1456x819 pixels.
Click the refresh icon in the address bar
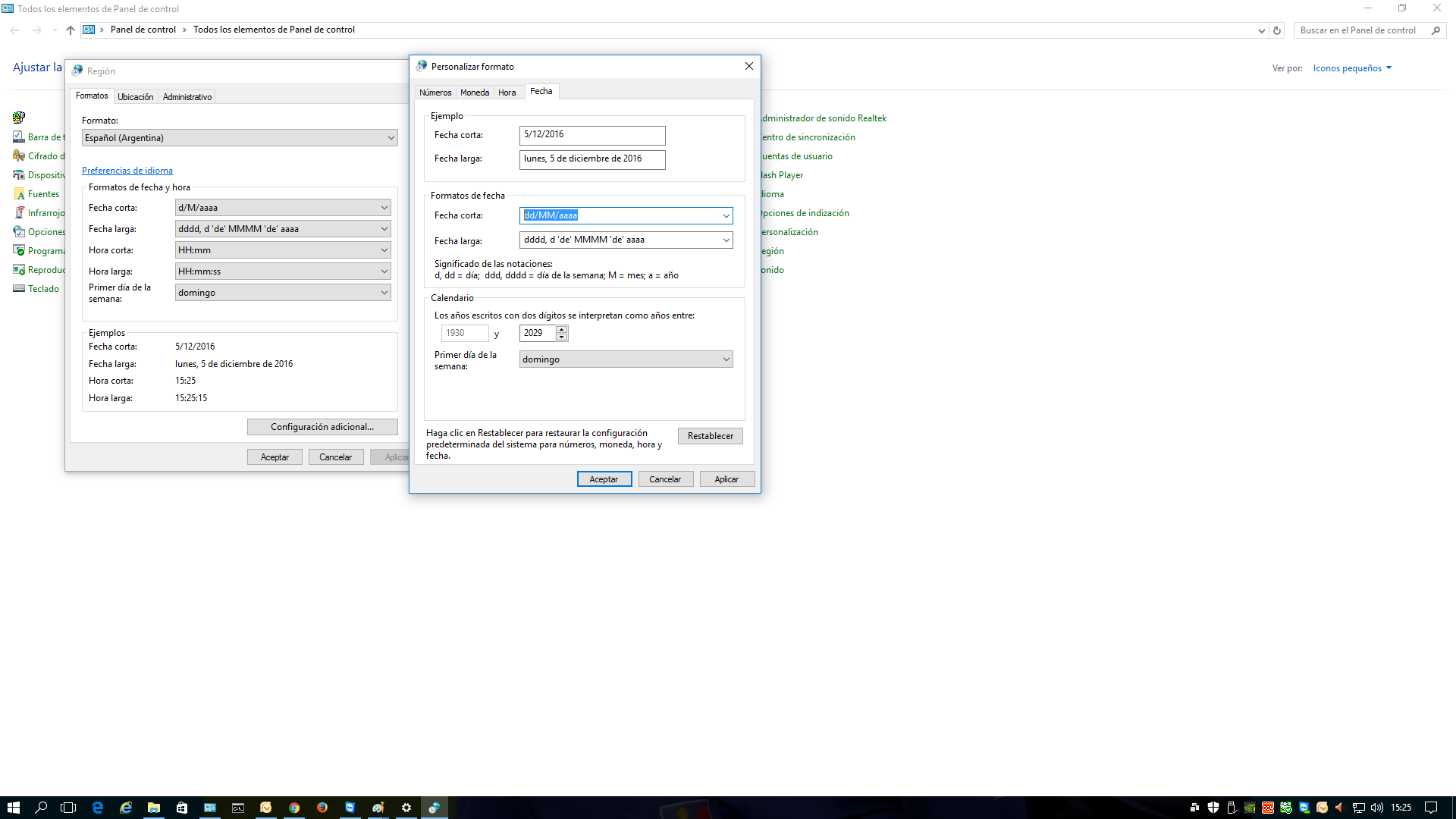pos(1277,30)
